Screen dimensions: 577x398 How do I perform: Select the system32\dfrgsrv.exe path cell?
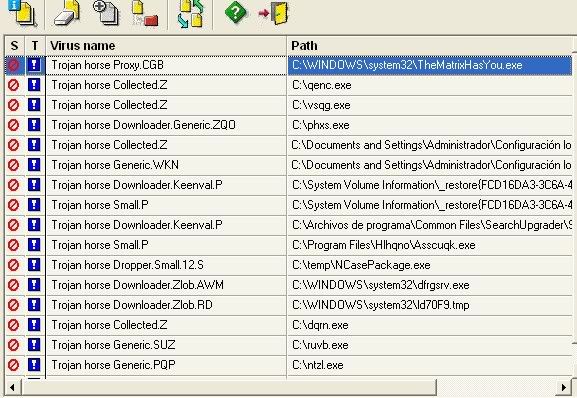coord(430,285)
